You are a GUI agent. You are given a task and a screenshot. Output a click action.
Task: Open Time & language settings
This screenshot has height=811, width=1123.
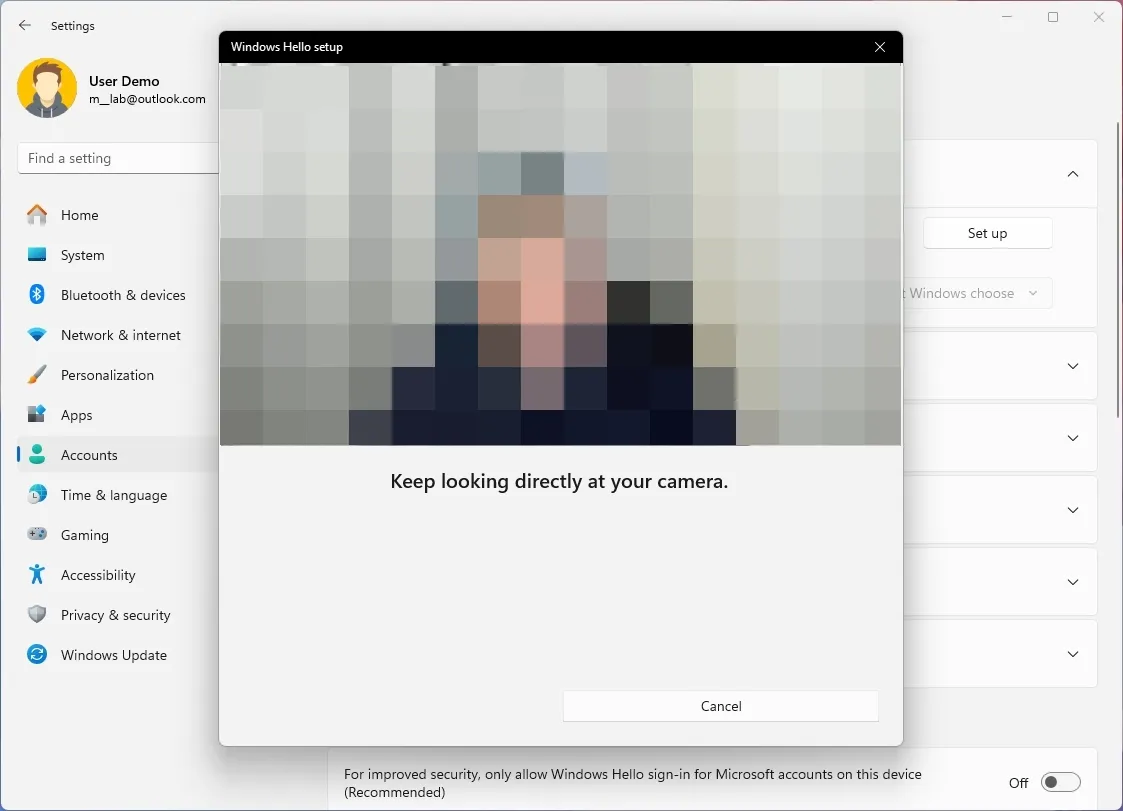click(113, 495)
